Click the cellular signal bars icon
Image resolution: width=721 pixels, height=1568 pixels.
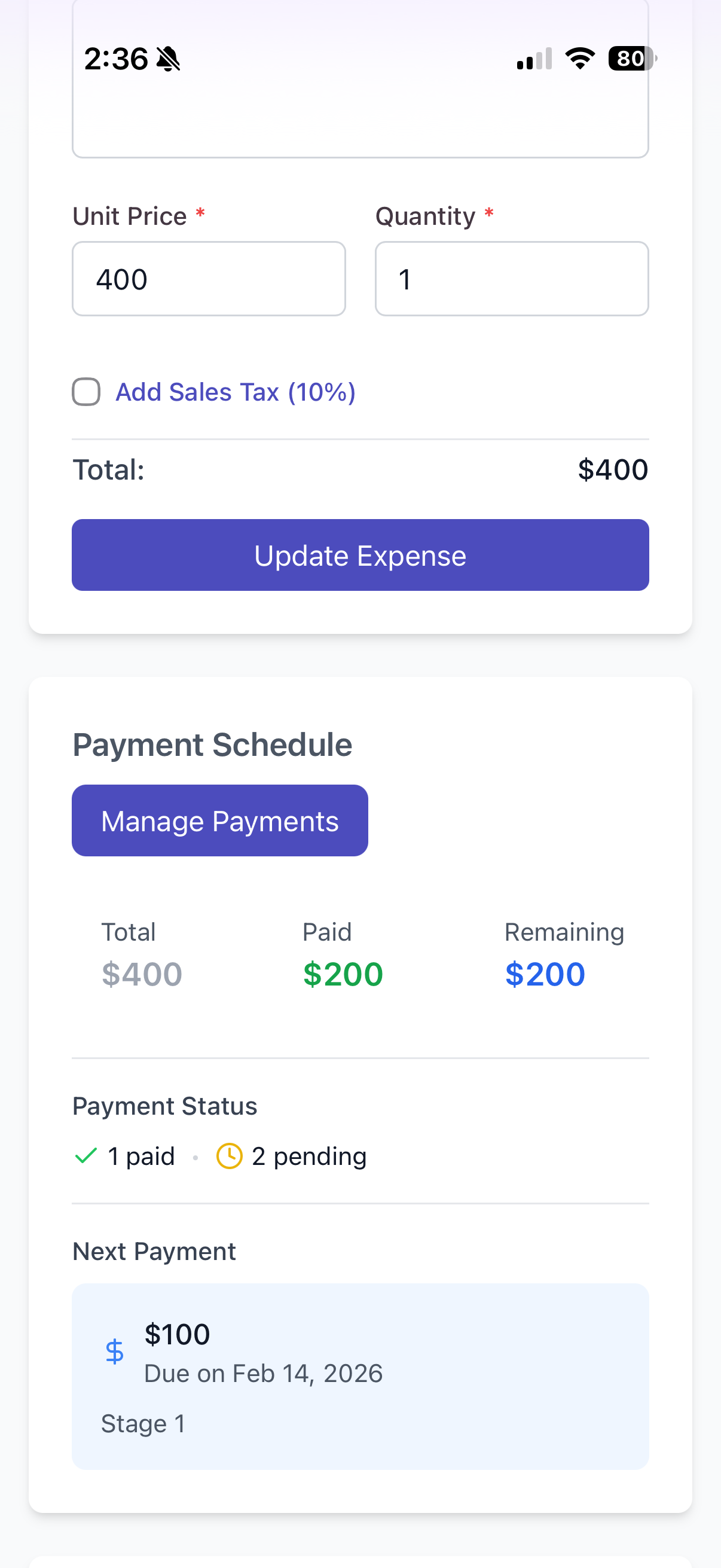pos(533,59)
